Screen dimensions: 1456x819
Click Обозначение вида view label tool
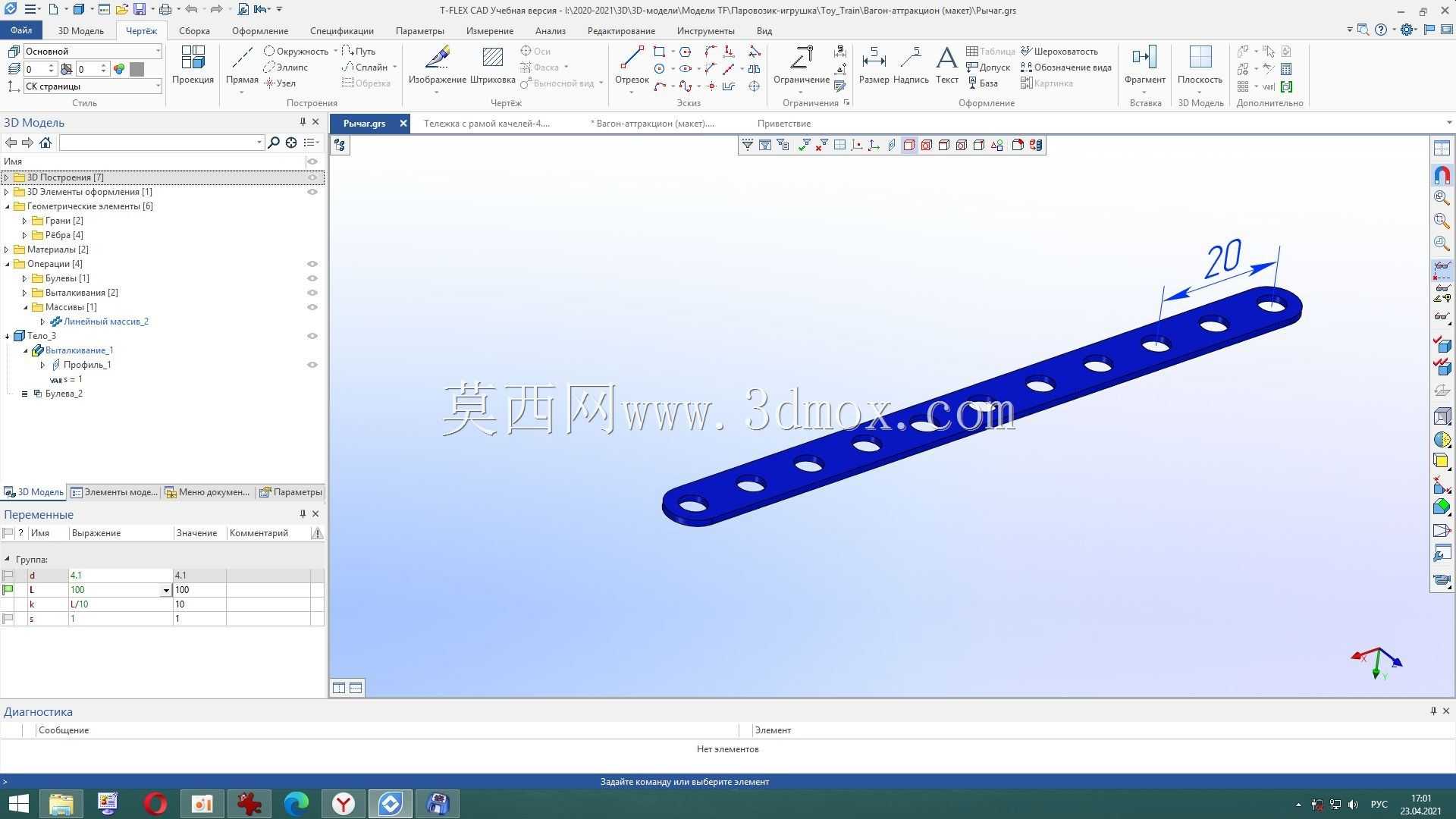1065,67
